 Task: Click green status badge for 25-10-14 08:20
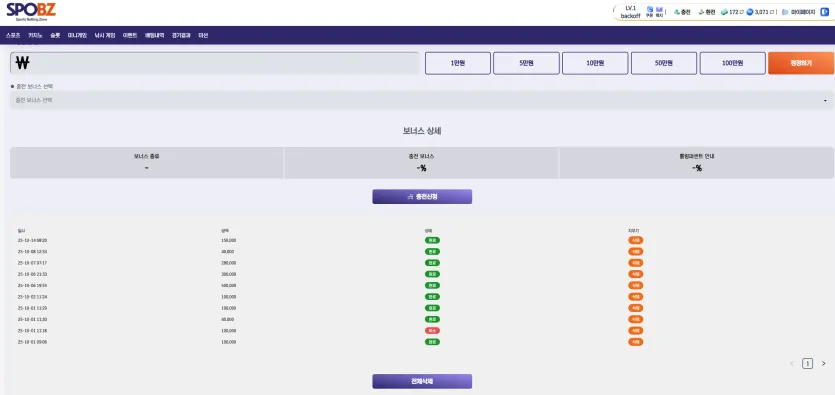[x=432, y=240]
